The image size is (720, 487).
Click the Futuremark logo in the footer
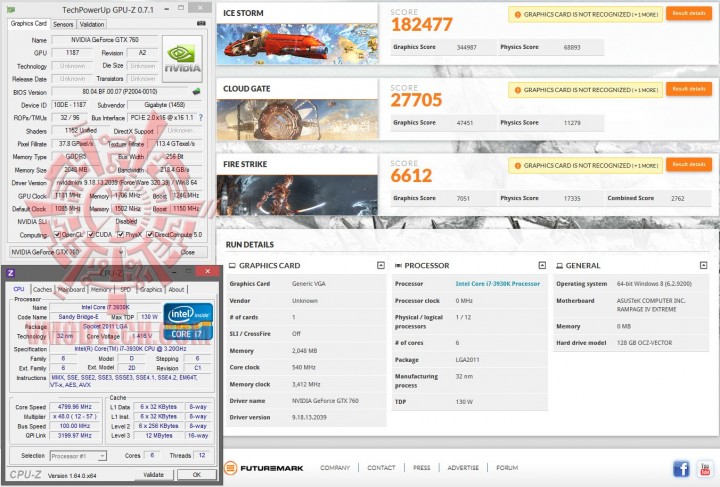264,468
